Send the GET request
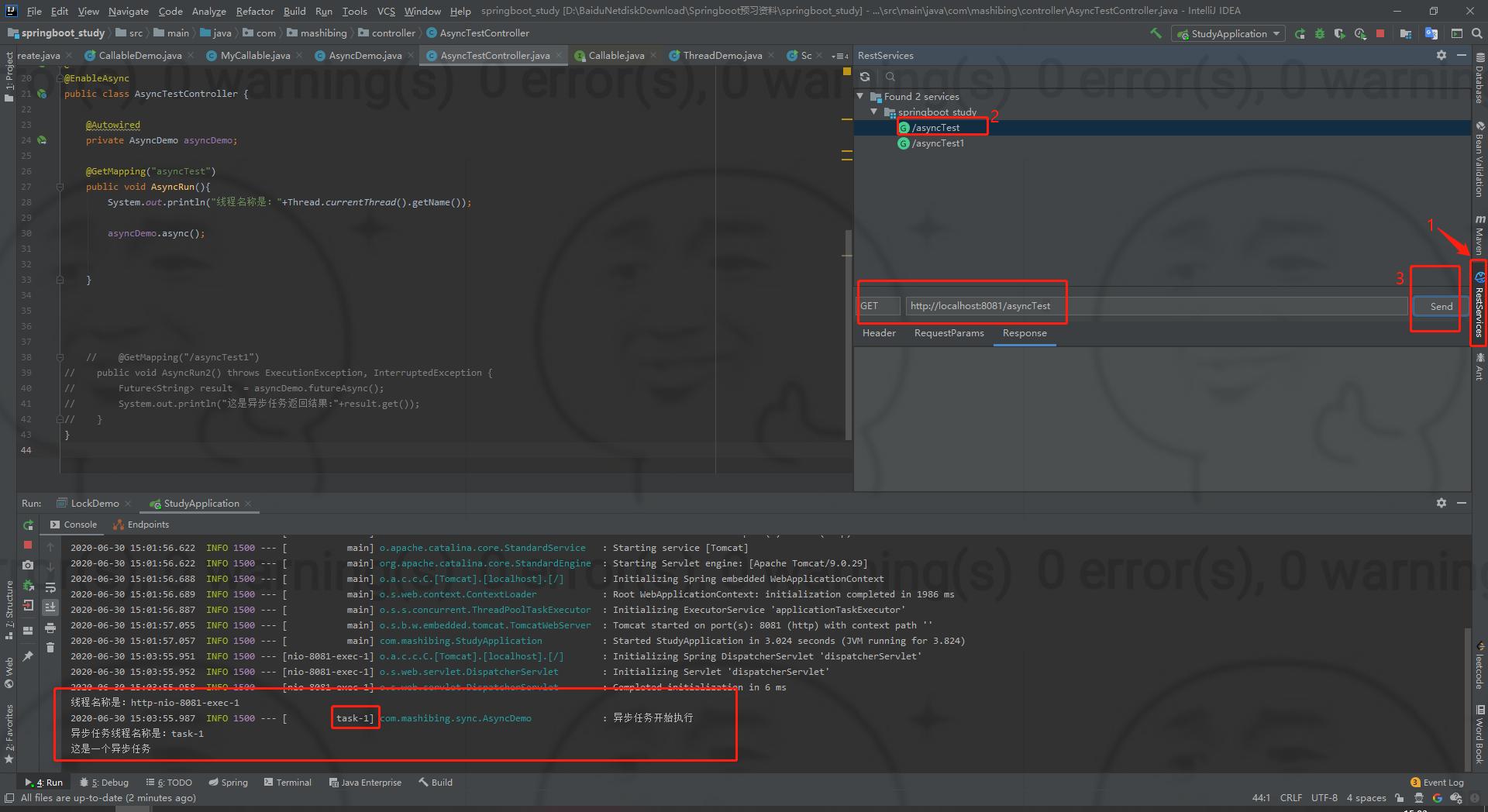Image resolution: width=1488 pixels, height=812 pixels. tap(1441, 306)
